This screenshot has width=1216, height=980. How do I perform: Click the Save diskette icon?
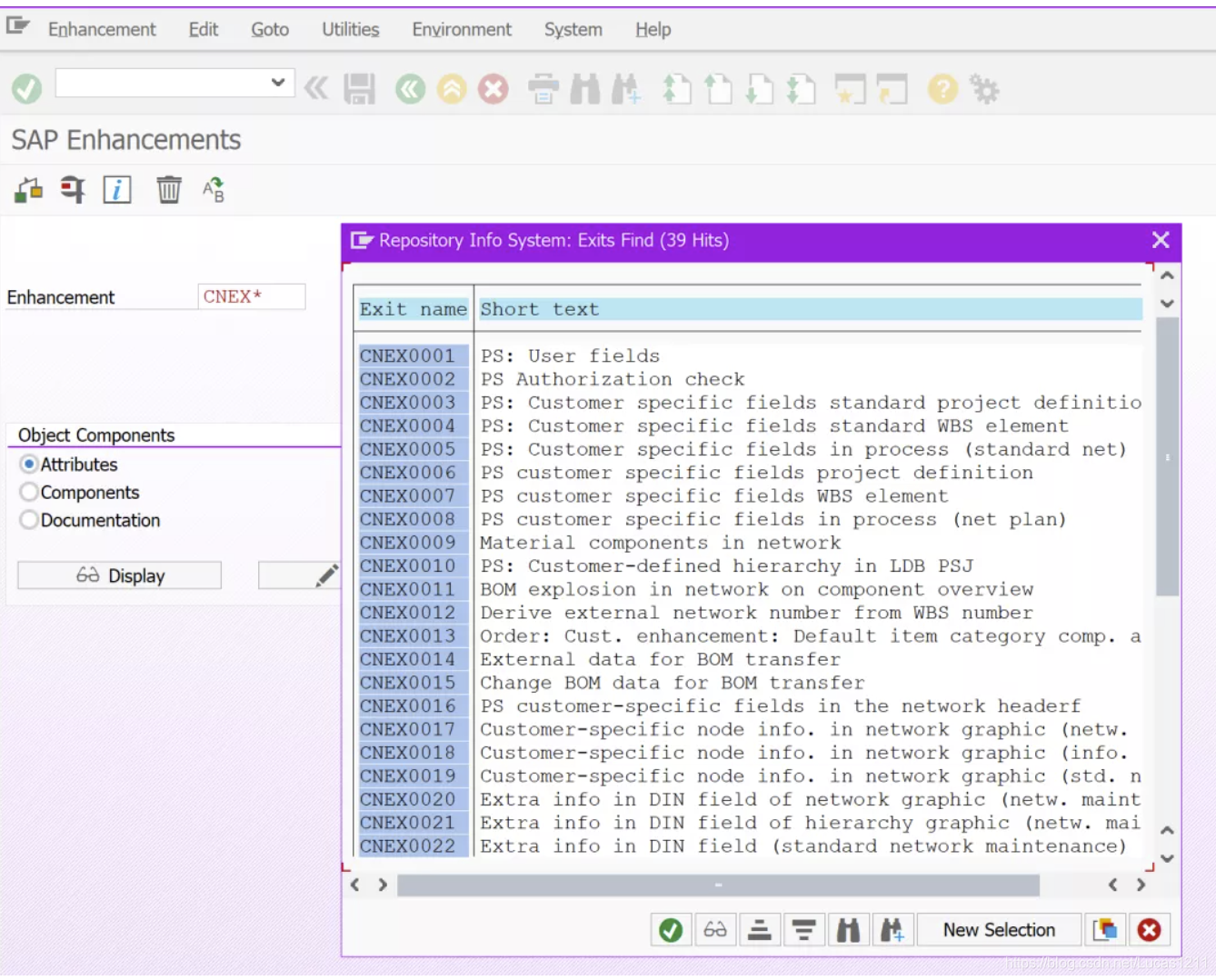coord(360,89)
